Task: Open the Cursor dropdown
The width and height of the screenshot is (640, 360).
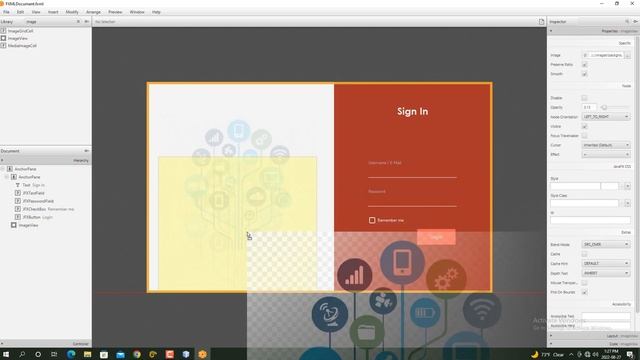Action: [606, 145]
